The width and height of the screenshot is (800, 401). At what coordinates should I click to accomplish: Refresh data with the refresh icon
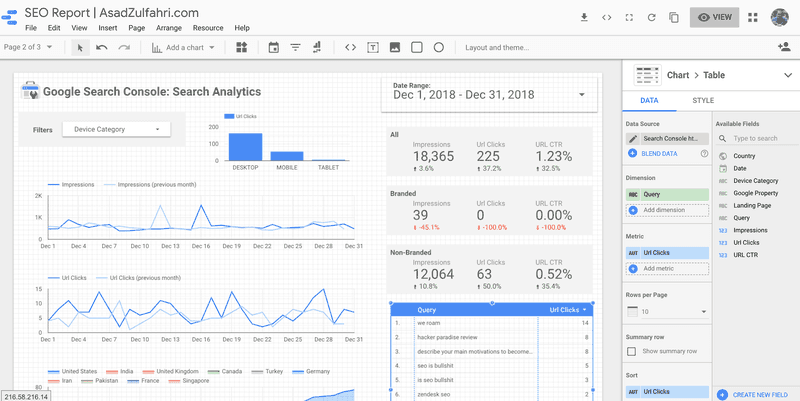(x=652, y=17)
